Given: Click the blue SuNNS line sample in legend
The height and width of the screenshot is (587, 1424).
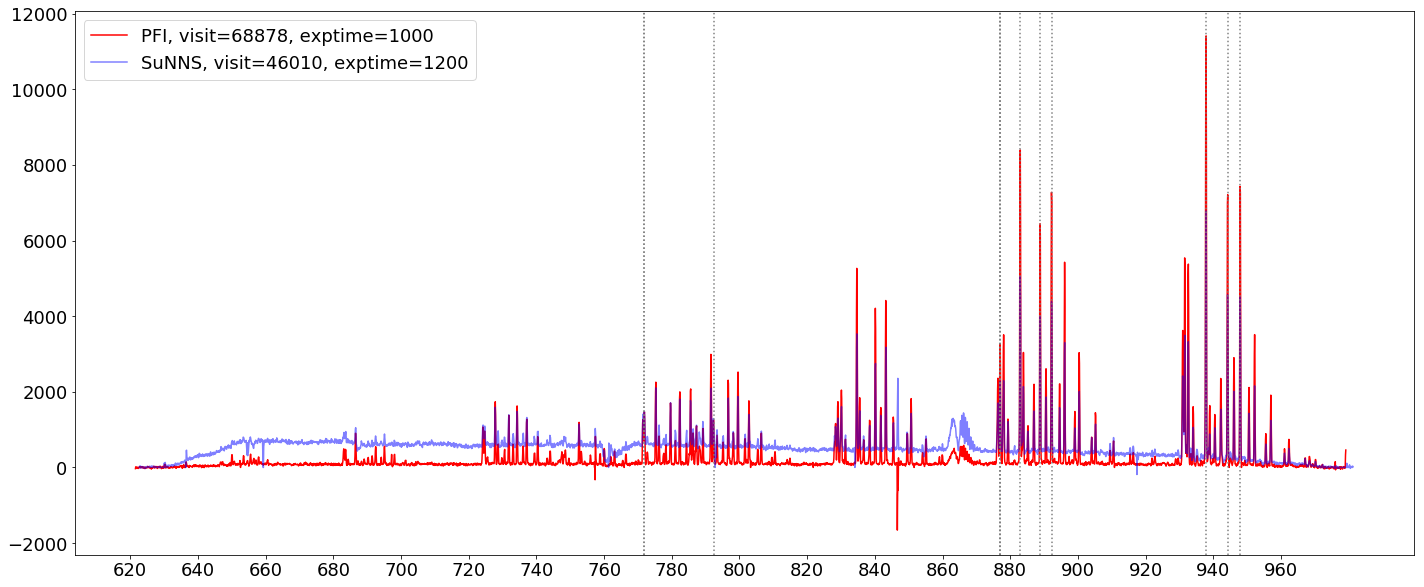Looking at the screenshot, I should [x=110, y=64].
